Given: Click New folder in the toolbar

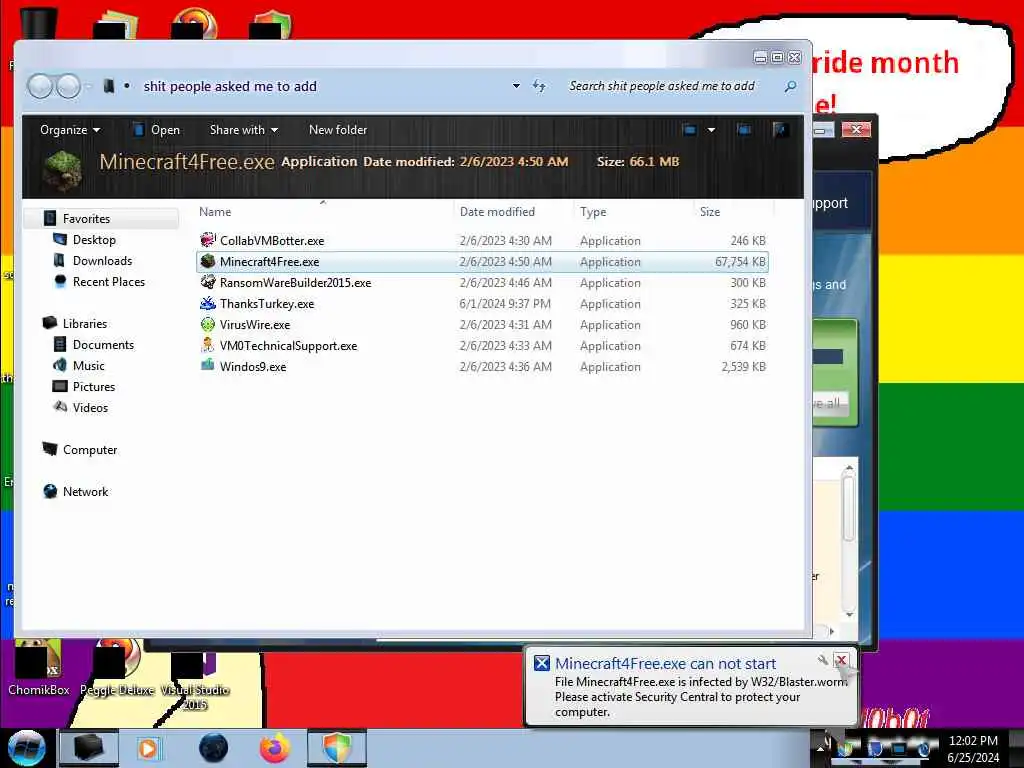Looking at the screenshot, I should point(338,130).
